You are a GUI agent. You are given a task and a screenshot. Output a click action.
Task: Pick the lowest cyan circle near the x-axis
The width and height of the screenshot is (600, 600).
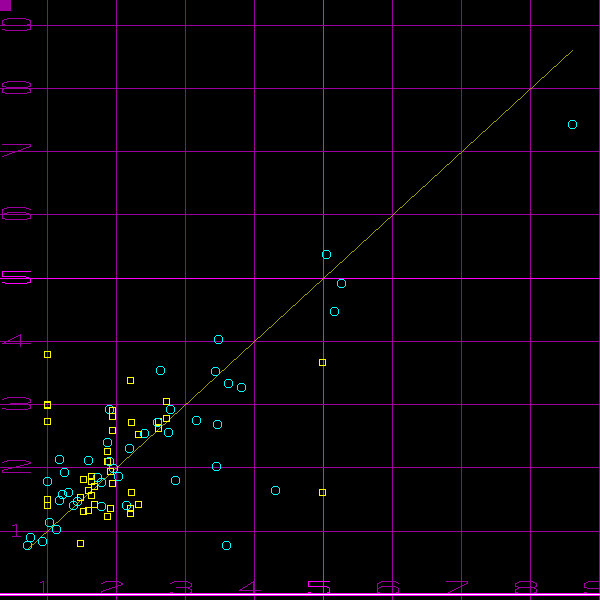click(226, 545)
